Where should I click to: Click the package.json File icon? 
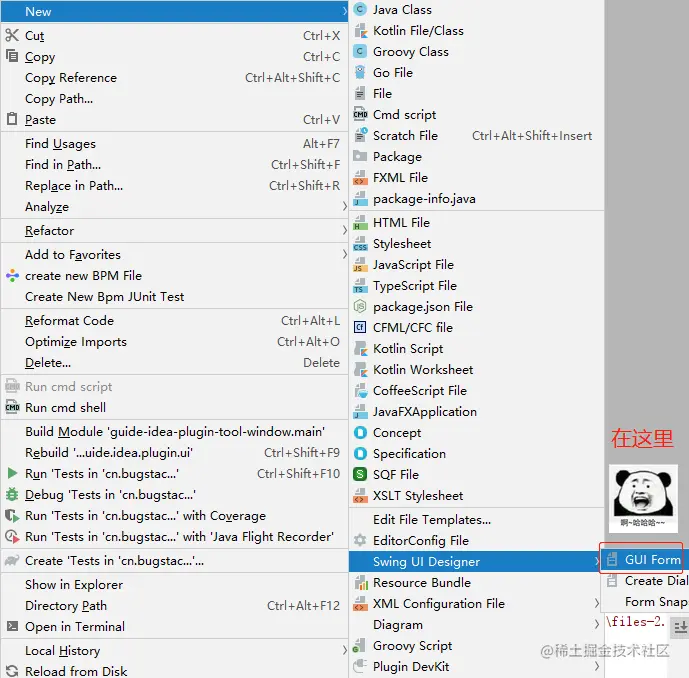(x=360, y=306)
